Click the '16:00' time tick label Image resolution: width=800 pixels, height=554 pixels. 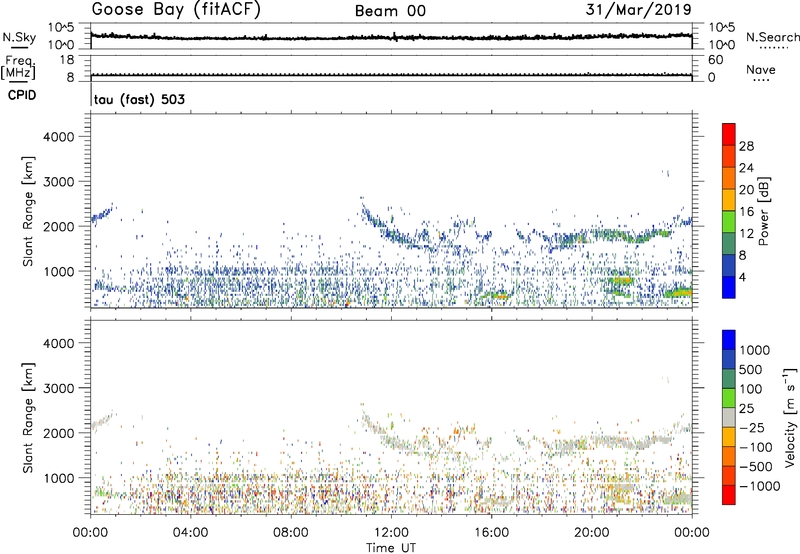(491, 533)
